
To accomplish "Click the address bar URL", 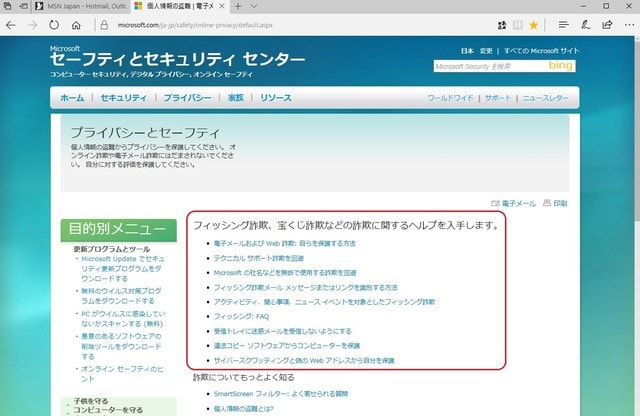I will click(195, 25).
